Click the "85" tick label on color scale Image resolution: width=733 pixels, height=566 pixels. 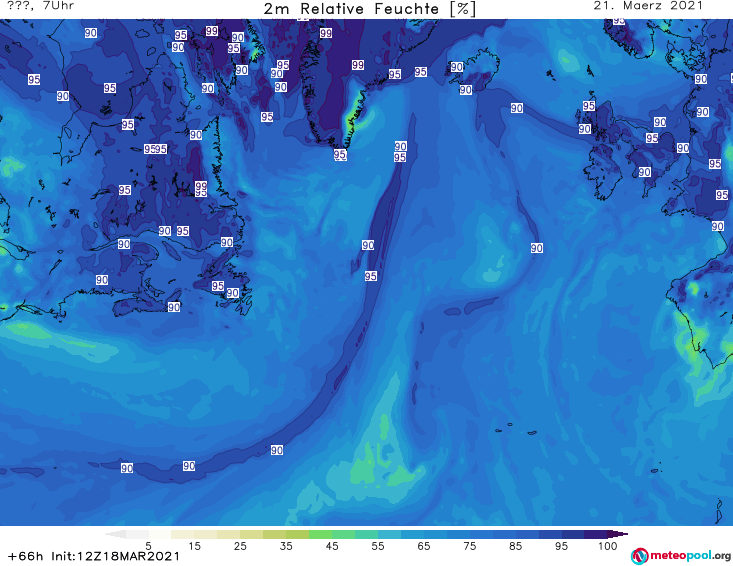516,546
